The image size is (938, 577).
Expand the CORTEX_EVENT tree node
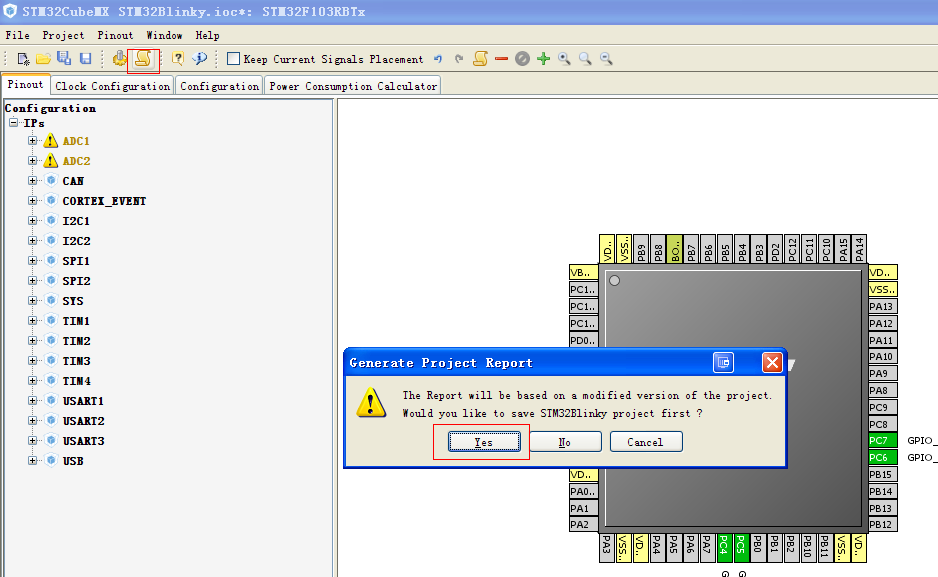(32, 201)
